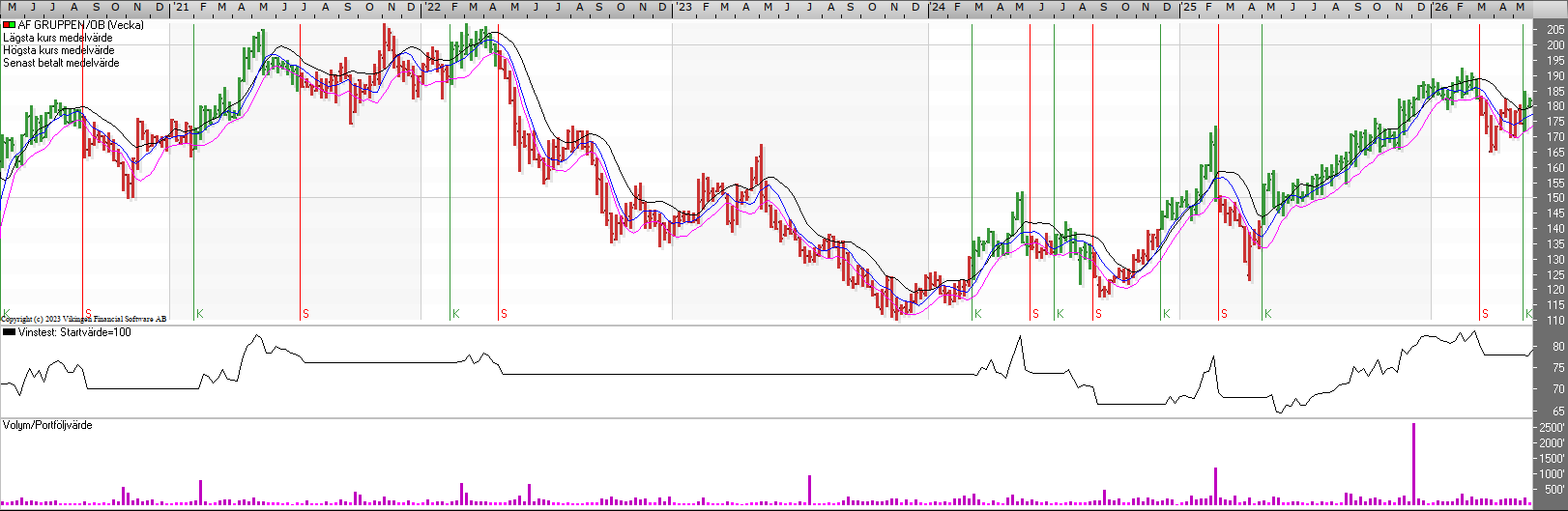The image size is (1568, 511).
Task: Click the '21 year label on time axis
Action: click(181, 8)
